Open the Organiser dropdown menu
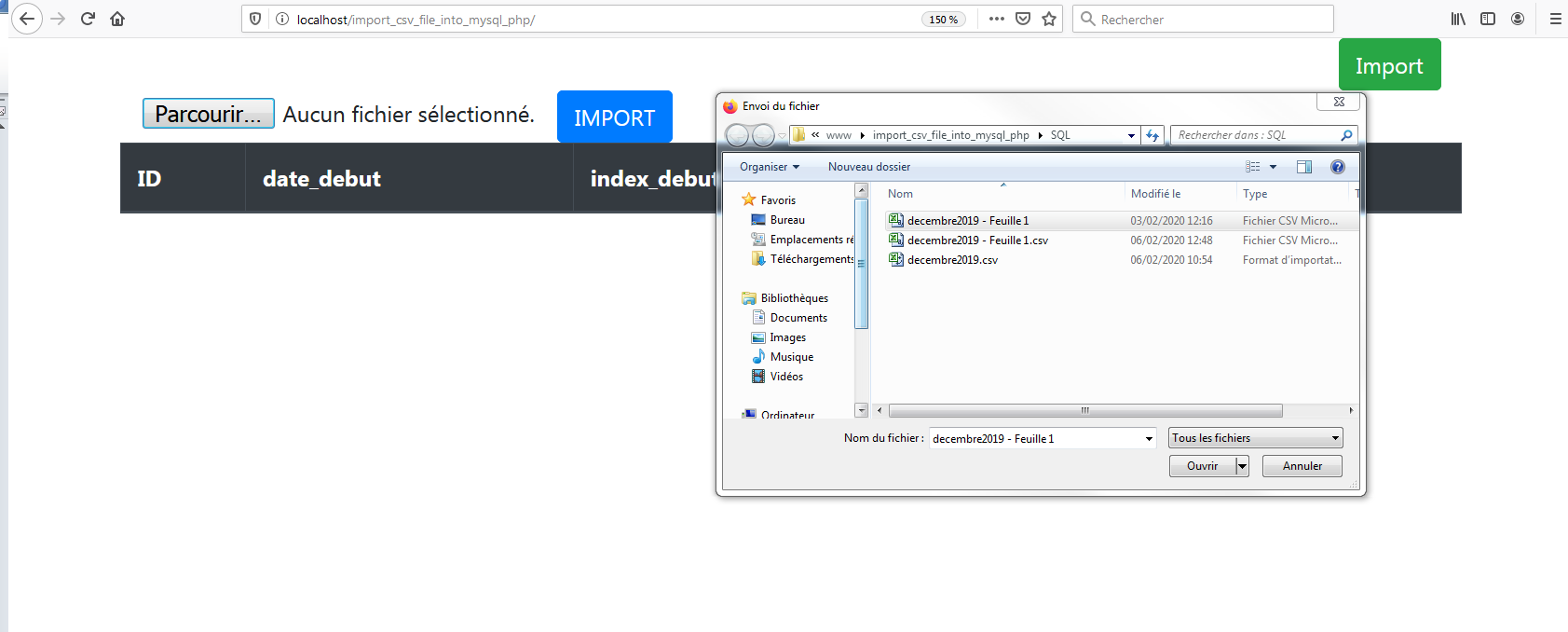Image resolution: width=1568 pixels, height=632 pixels. pyautogui.click(x=769, y=167)
